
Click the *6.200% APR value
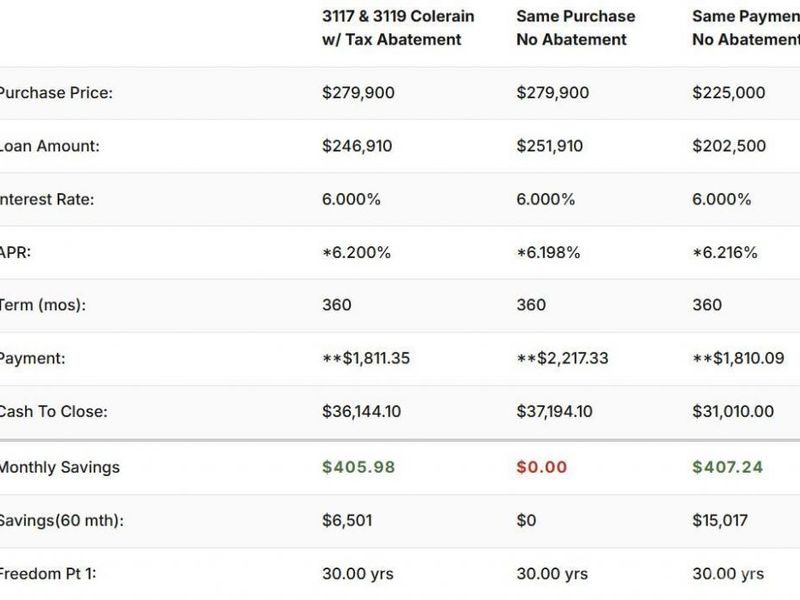point(358,252)
